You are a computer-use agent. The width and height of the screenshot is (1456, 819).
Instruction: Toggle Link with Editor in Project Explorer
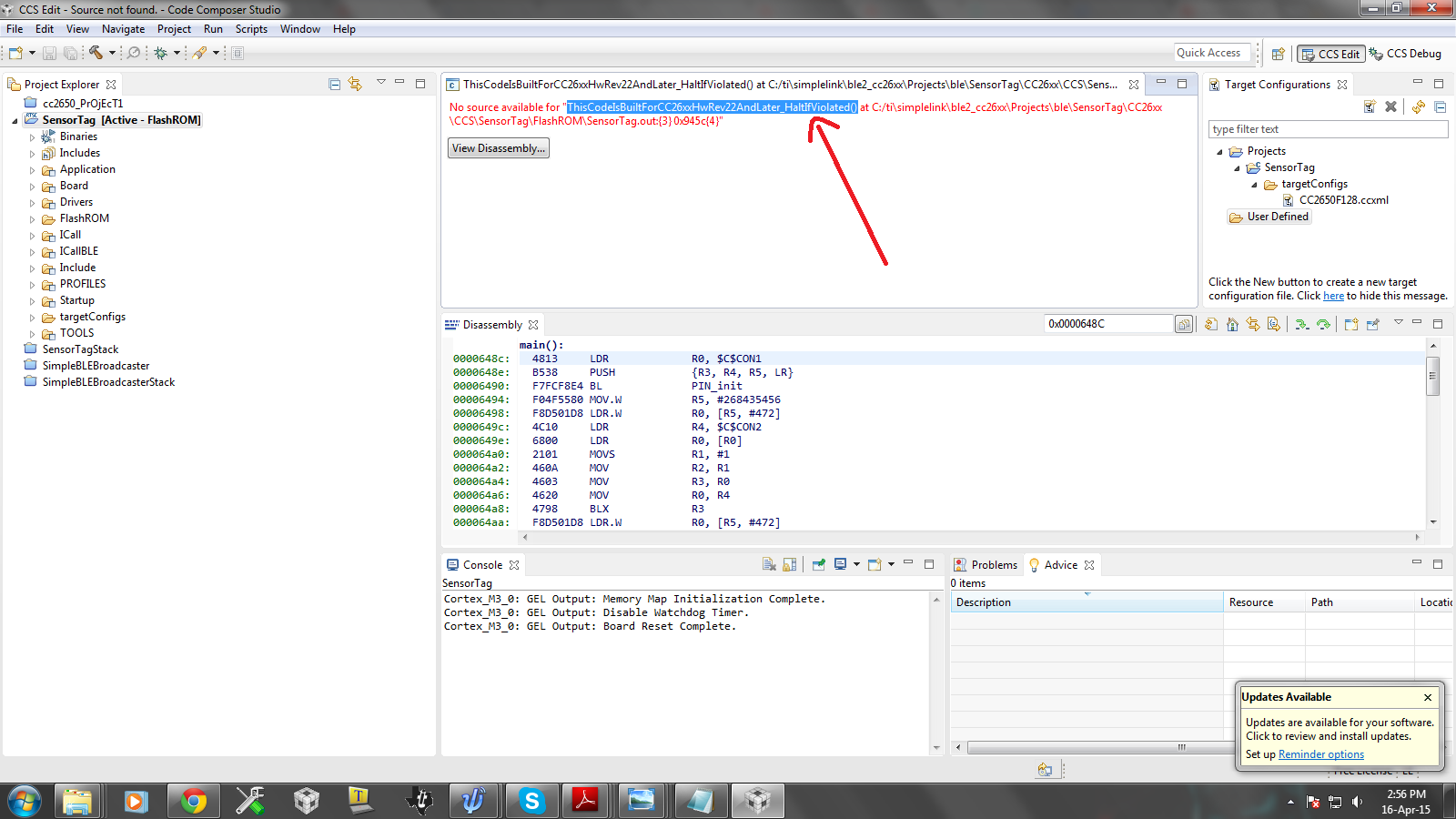[x=355, y=84]
